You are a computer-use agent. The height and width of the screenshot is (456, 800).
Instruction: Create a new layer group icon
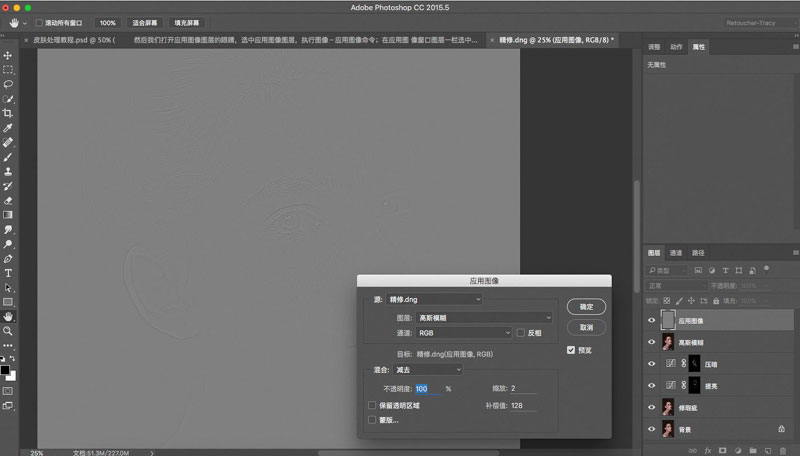tap(753, 450)
